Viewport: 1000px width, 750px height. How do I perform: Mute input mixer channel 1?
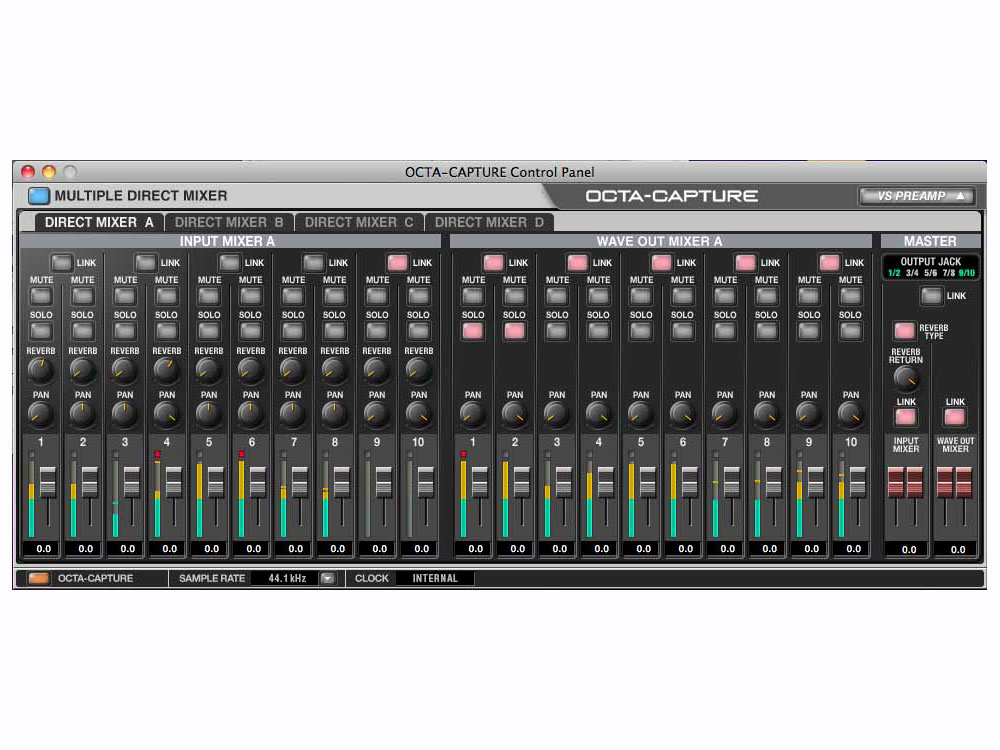tap(41, 296)
